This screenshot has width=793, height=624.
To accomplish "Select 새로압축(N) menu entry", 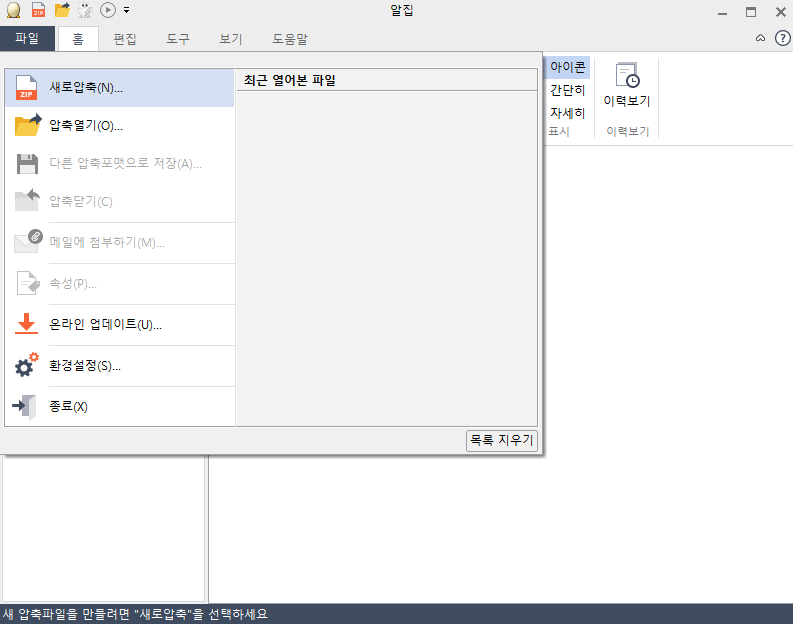I will [119, 87].
